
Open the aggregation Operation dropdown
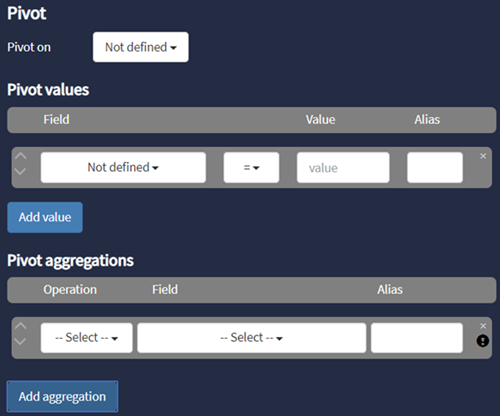pyautogui.click(x=87, y=338)
